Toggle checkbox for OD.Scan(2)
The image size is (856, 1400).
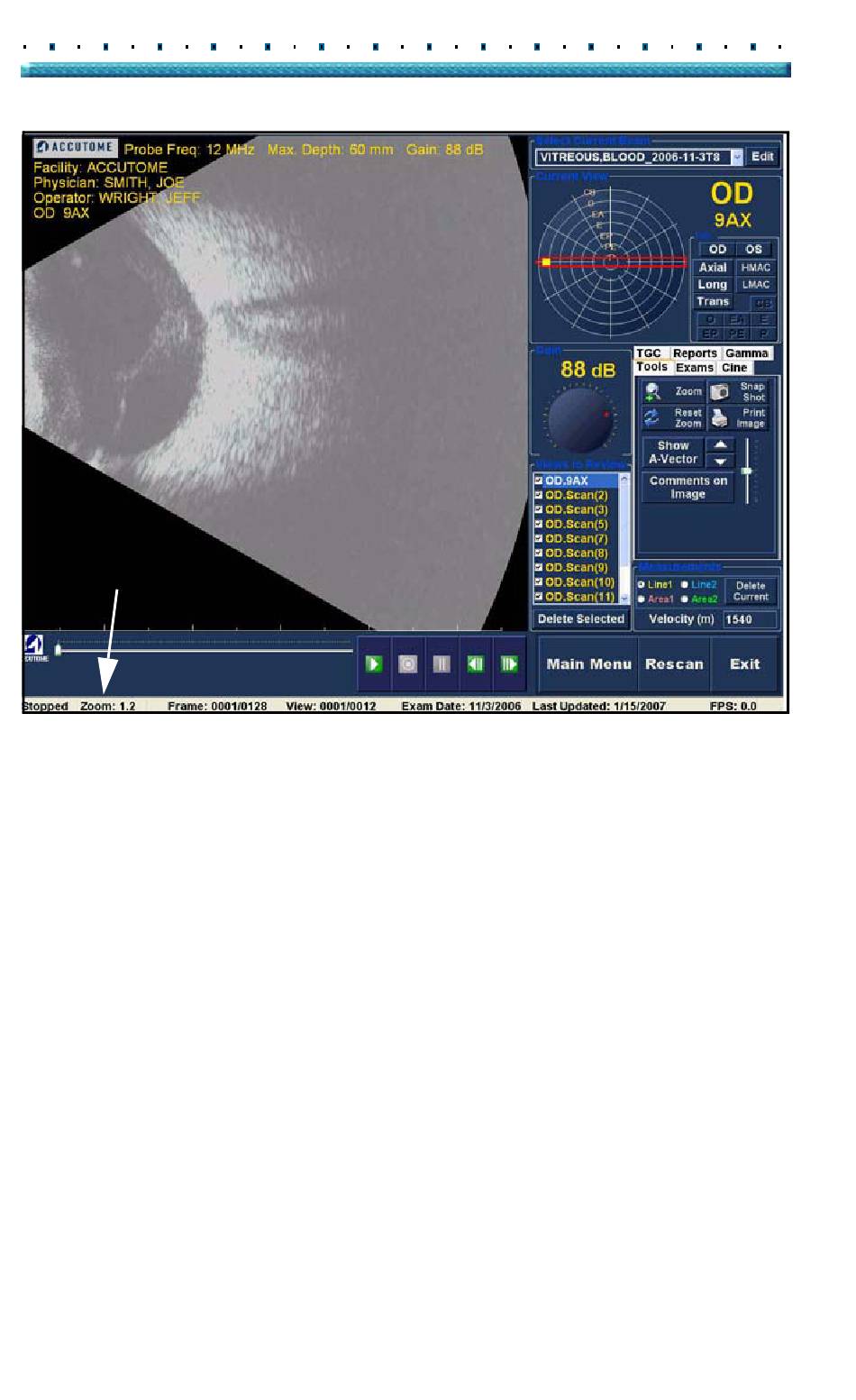point(539,495)
